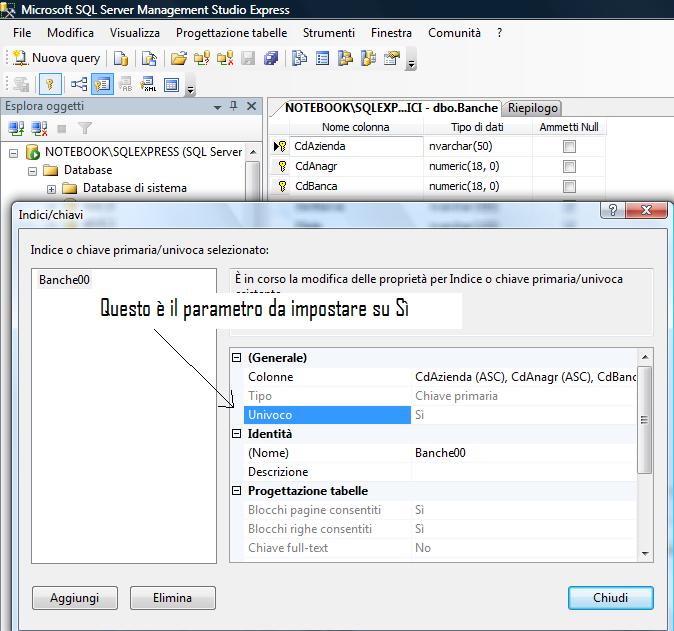
Task: Click the check constraints icon
Action: tap(172, 84)
